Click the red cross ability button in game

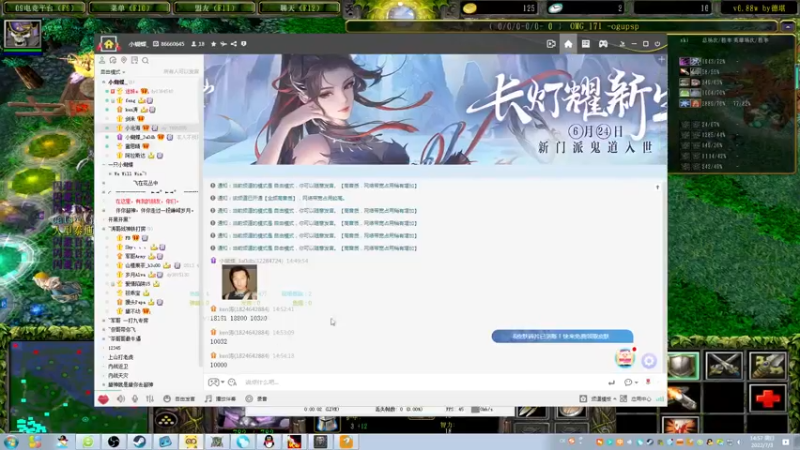pos(768,399)
